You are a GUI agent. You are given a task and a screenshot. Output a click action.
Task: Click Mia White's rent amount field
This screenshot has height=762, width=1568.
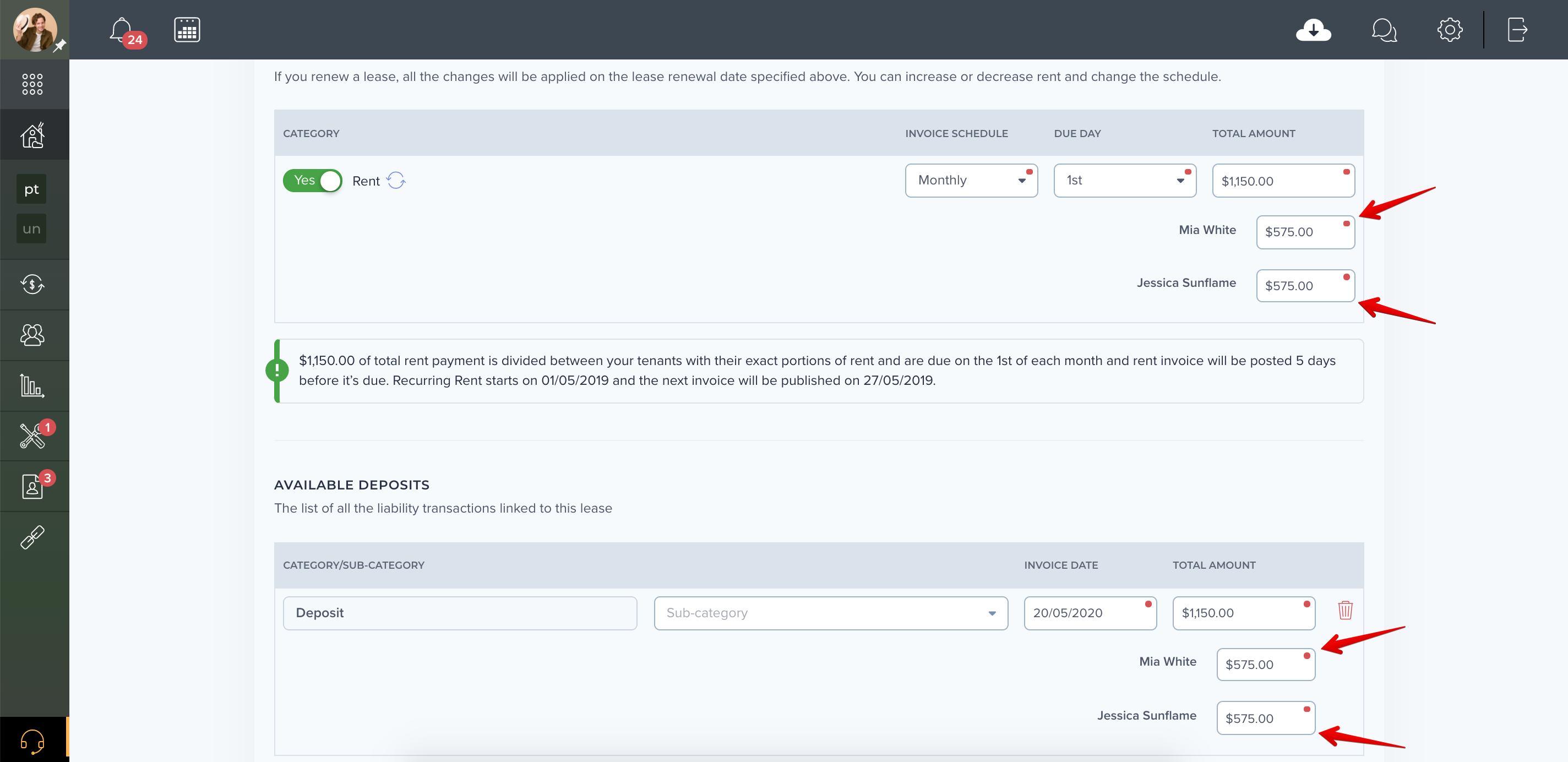point(1305,232)
